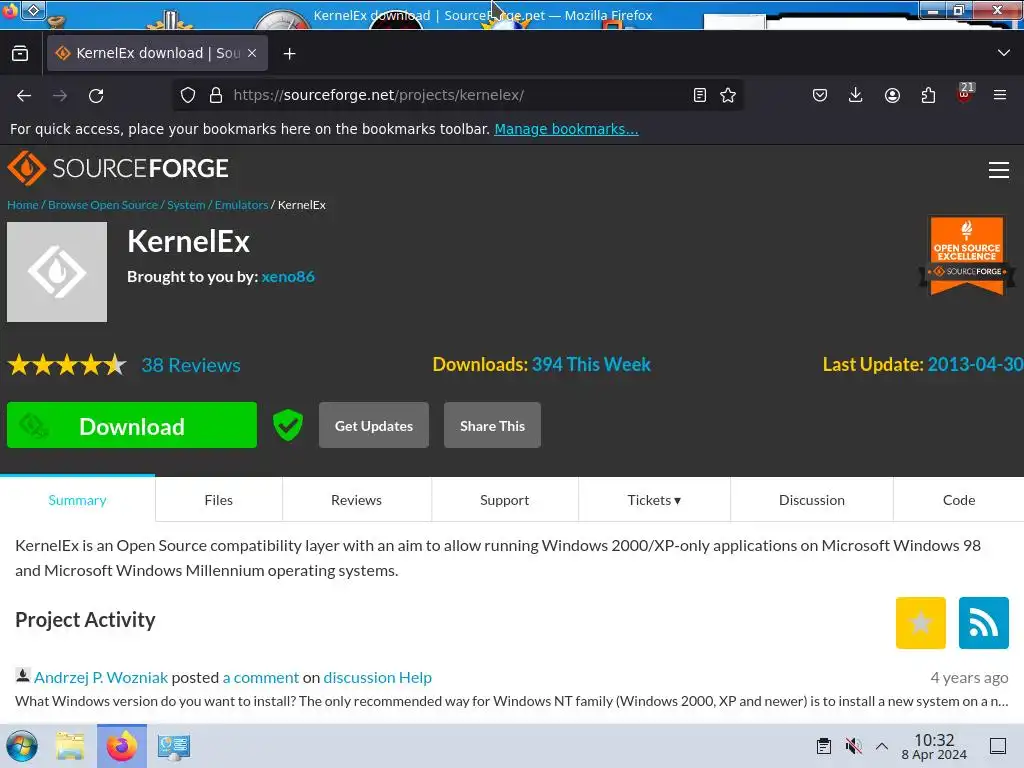
Task: Click the Open Source Excellence badge
Action: (x=967, y=255)
